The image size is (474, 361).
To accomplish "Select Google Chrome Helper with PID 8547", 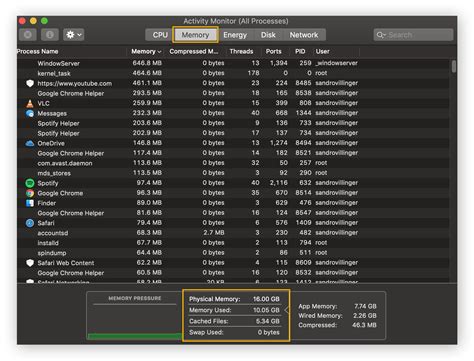I will tap(71, 213).
